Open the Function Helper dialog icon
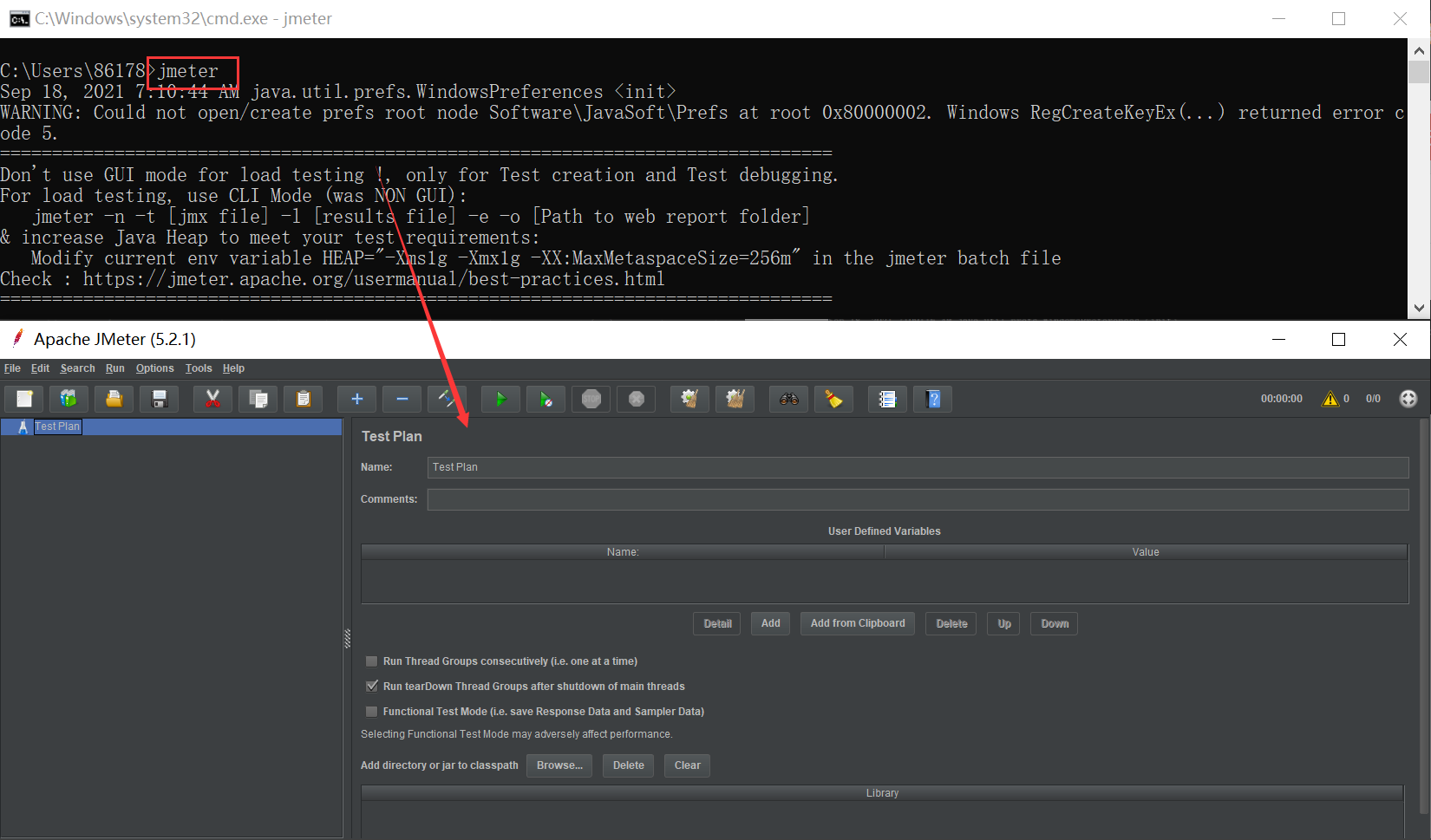The height and width of the screenshot is (840, 1431). pyautogui.click(x=887, y=399)
